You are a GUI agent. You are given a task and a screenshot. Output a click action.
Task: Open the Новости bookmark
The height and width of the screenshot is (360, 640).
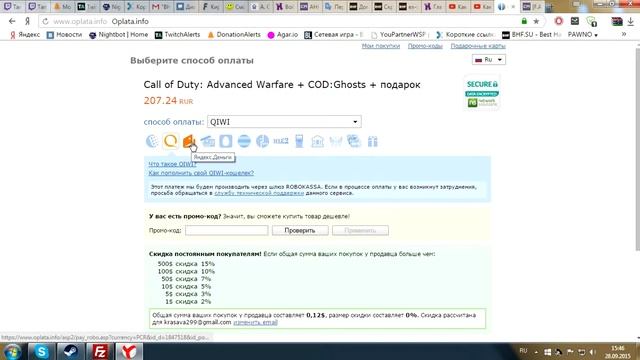tap(64, 35)
